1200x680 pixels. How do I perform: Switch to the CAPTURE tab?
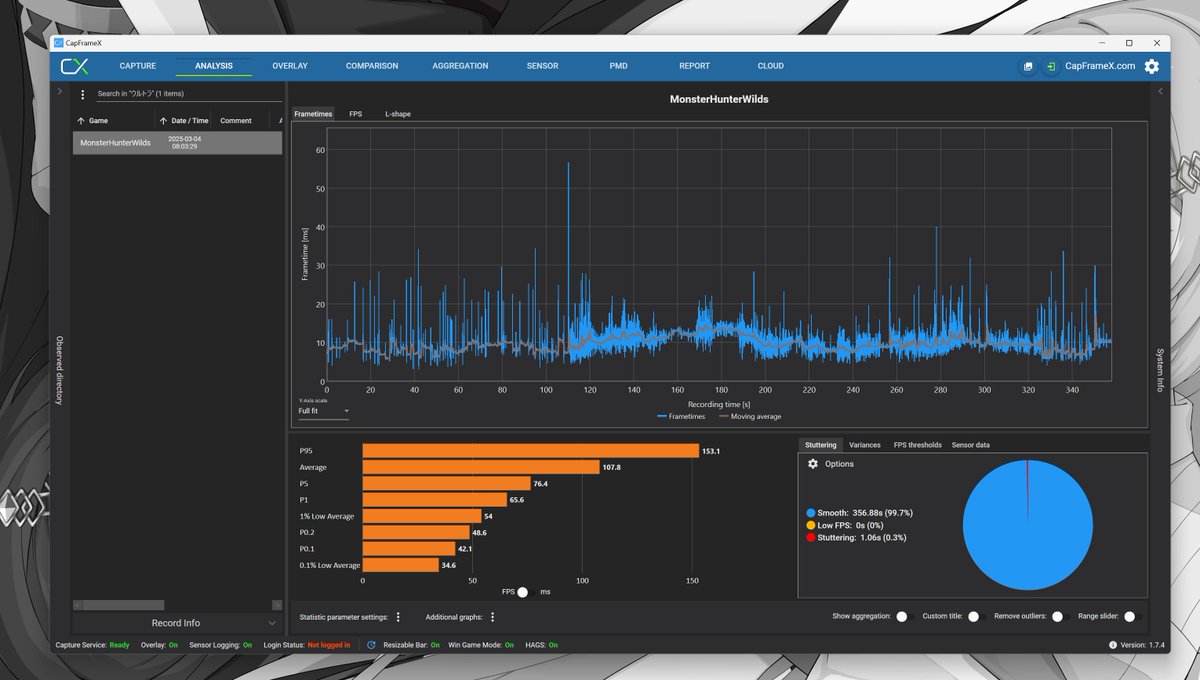[x=137, y=66]
